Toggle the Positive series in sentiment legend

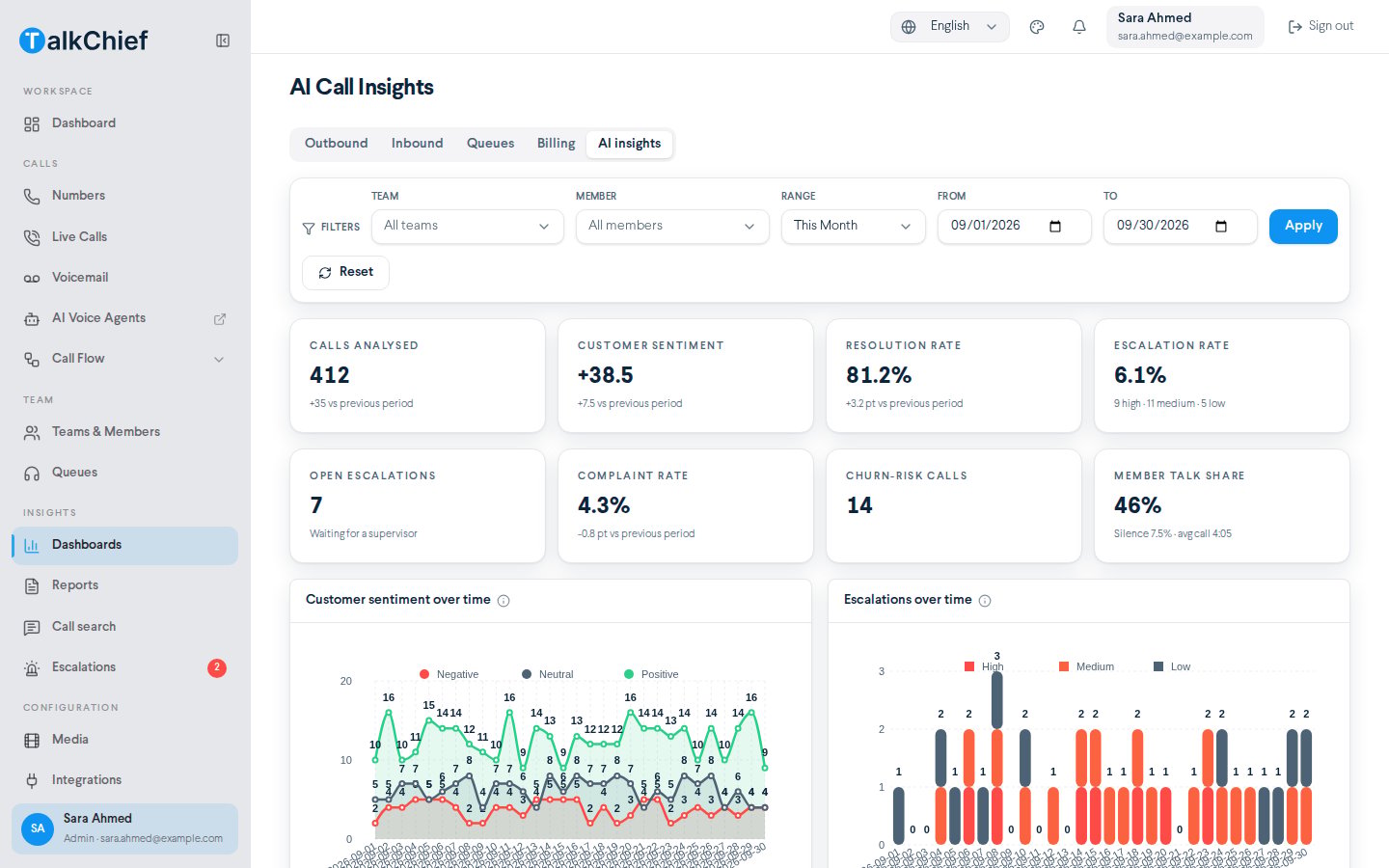point(651,674)
